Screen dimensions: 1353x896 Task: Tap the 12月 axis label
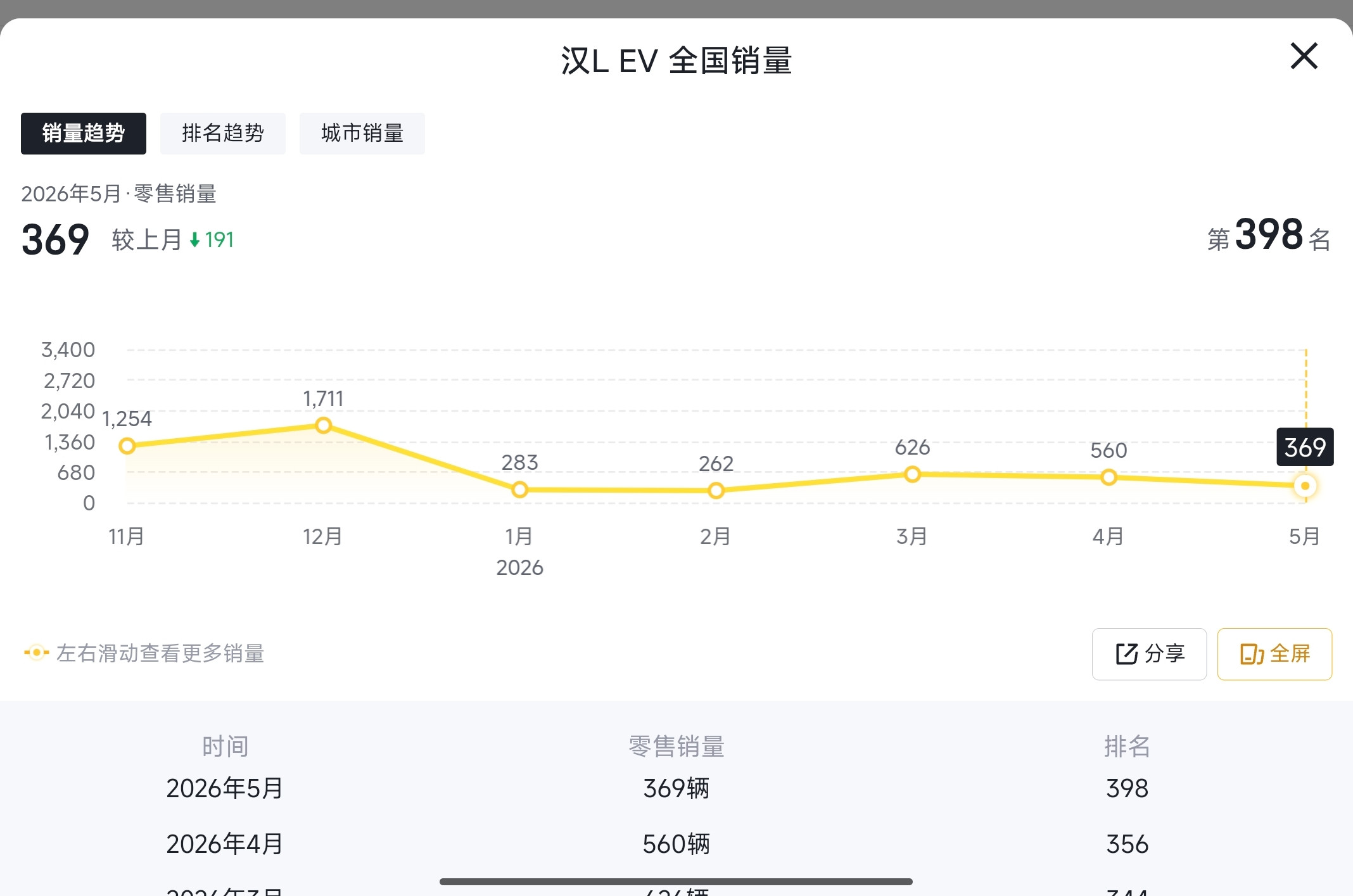(x=323, y=536)
